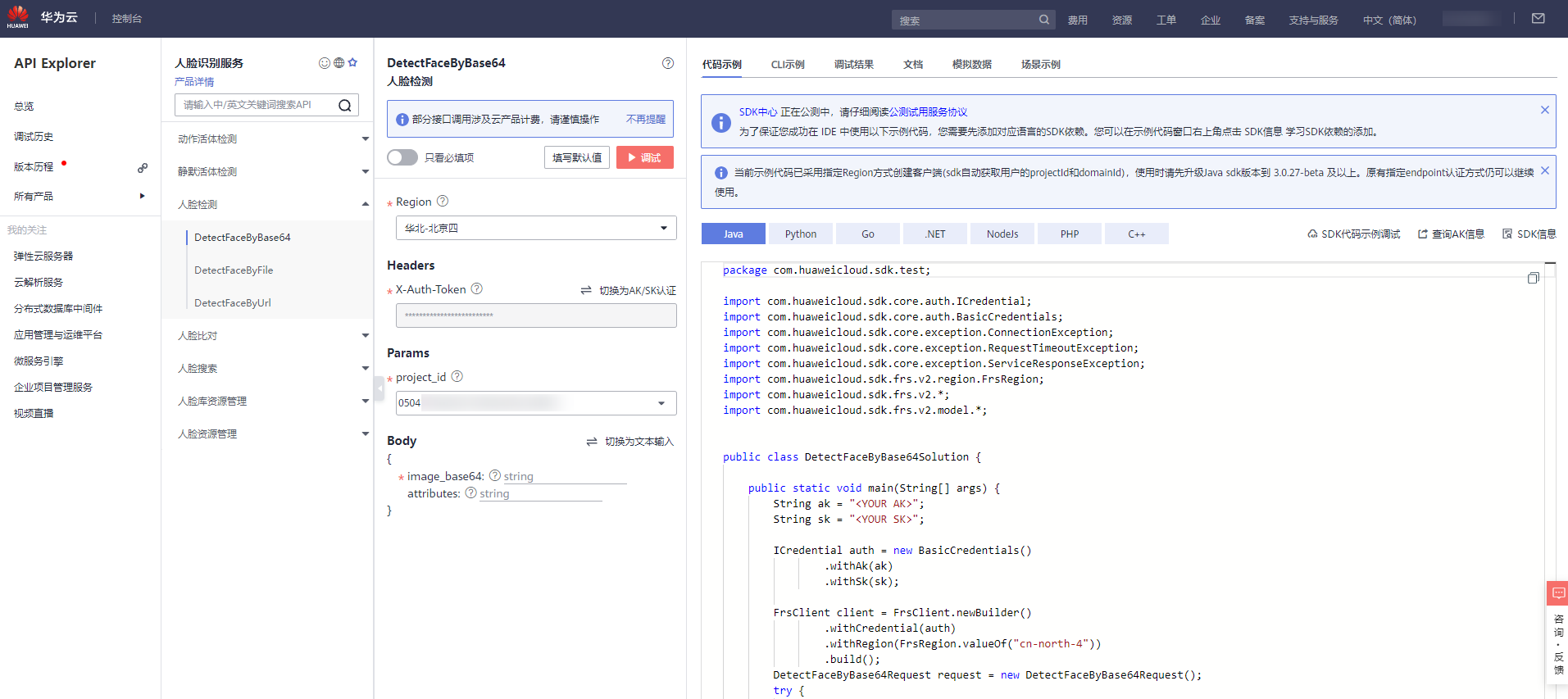Click the globe icon beside 人脸识别服务
1568x699 pixels.
[339, 63]
